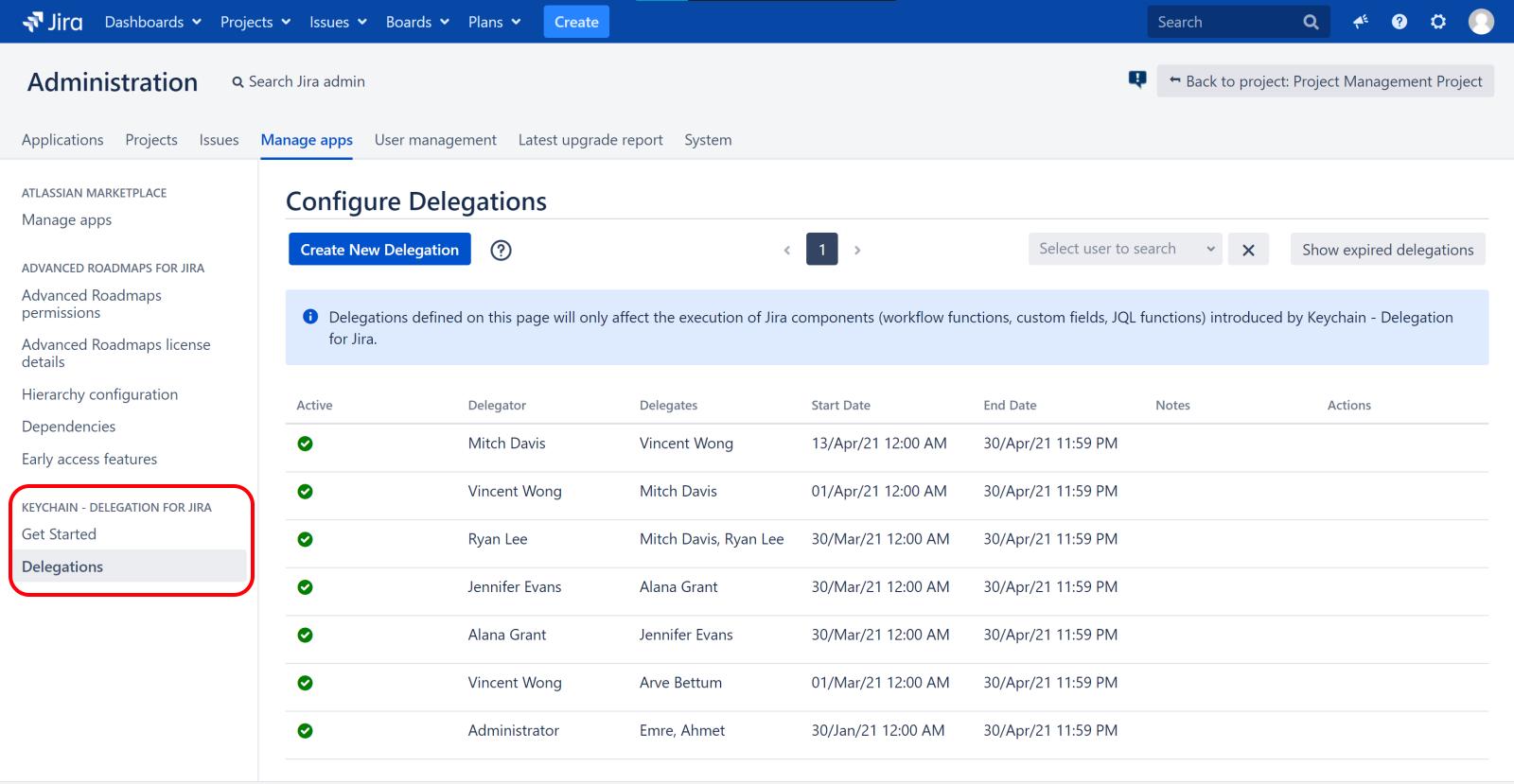
Task: Click Create New Delegation button
Action: pos(379,250)
